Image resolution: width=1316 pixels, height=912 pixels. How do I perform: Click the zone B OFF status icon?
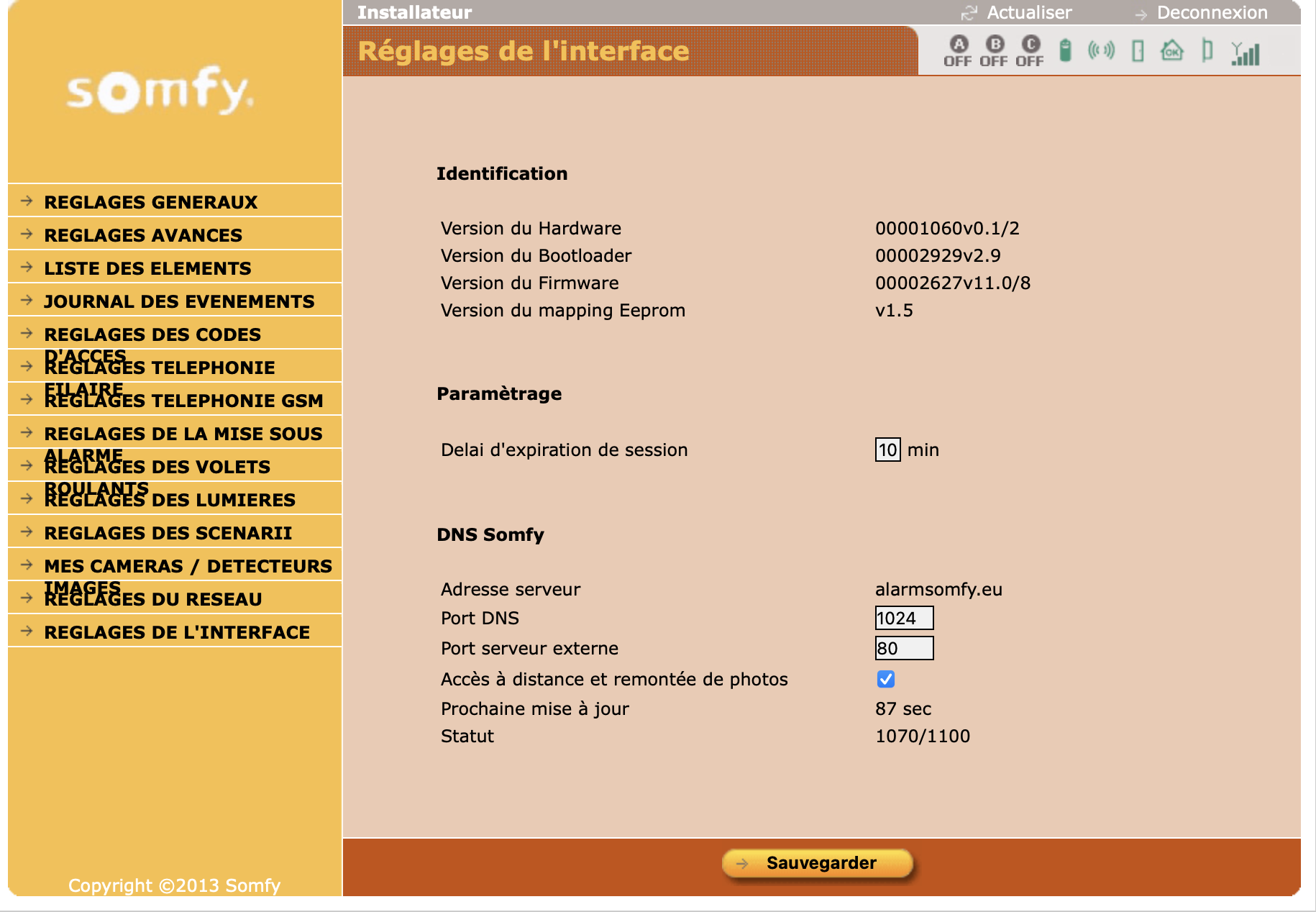click(x=994, y=51)
